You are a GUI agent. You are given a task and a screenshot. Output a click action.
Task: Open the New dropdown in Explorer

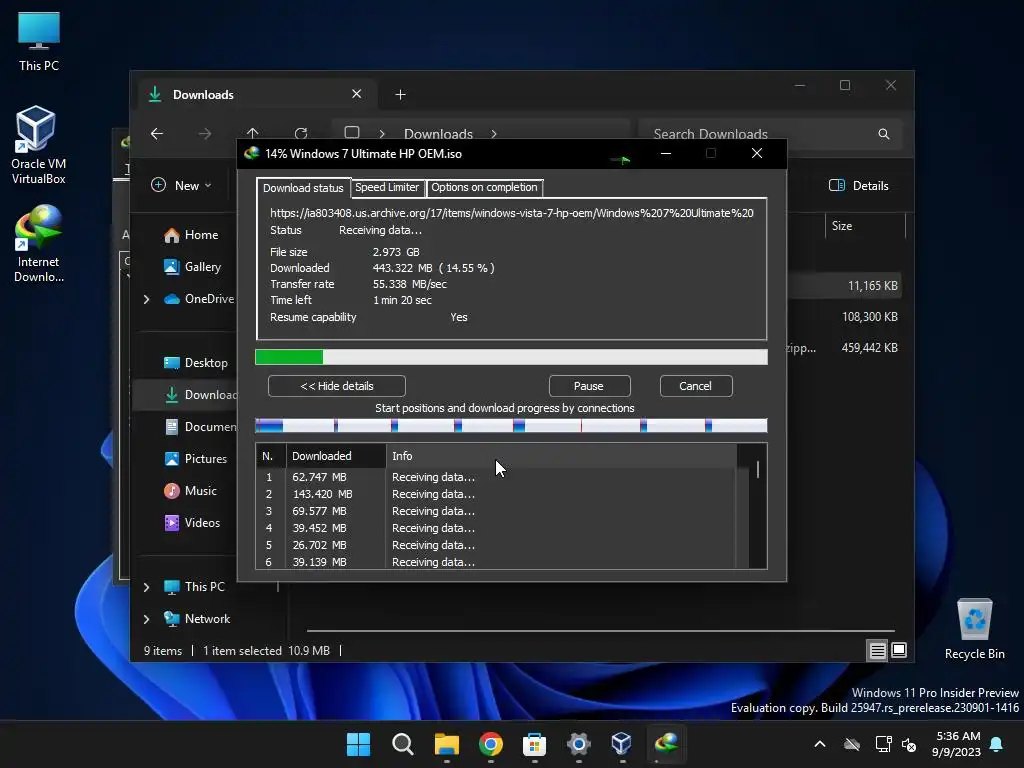pos(182,185)
